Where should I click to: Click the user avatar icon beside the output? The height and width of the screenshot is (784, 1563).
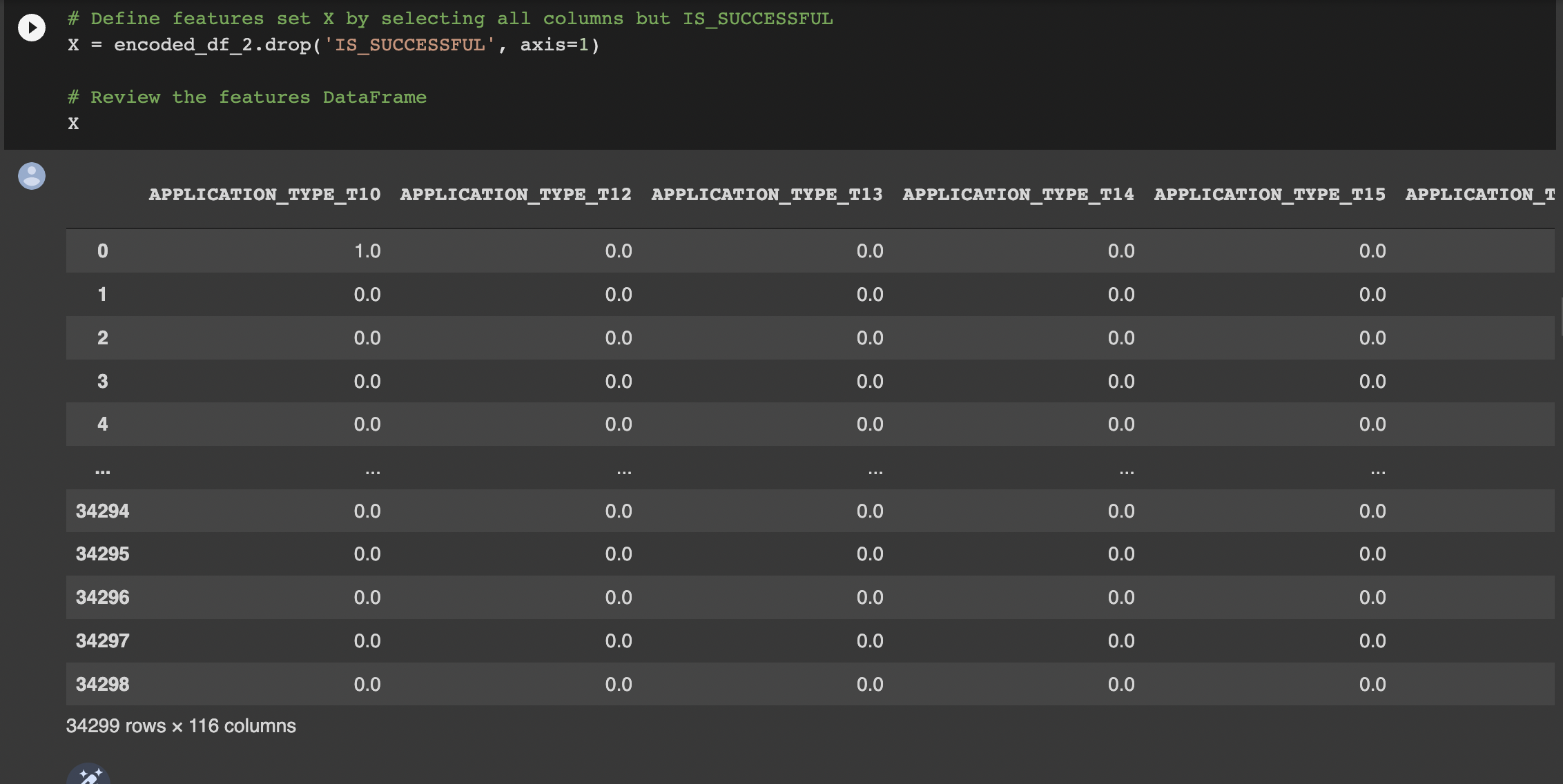click(x=31, y=176)
